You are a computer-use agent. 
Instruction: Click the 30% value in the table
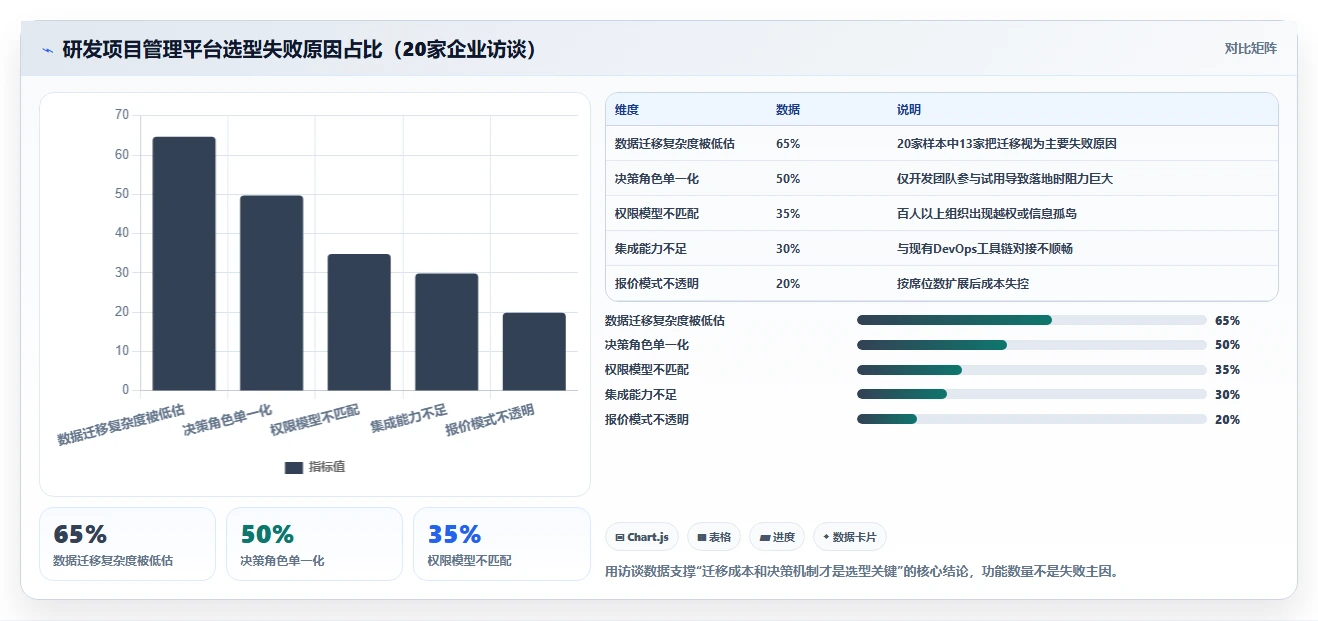pyautogui.click(x=788, y=249)
